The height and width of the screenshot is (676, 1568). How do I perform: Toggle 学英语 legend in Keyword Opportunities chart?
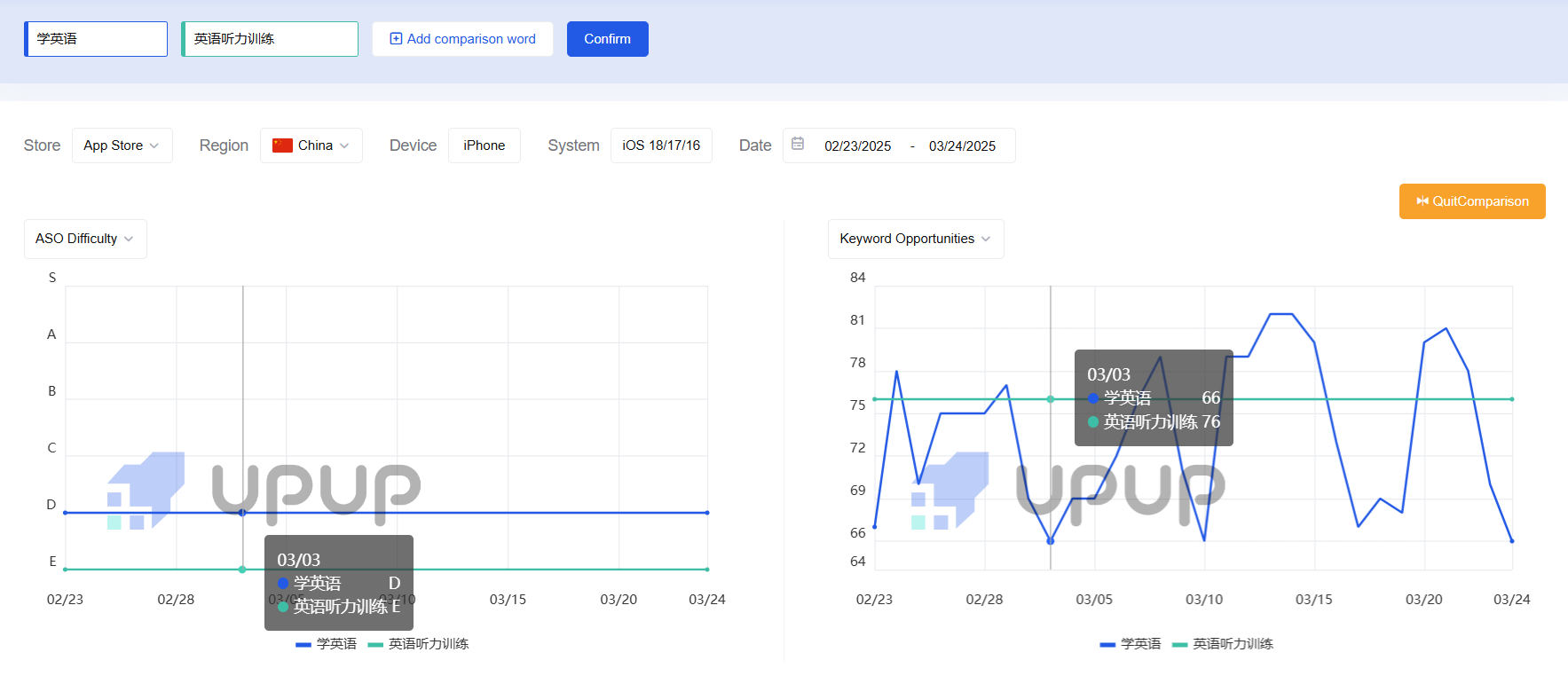(x=1130, y=644)
